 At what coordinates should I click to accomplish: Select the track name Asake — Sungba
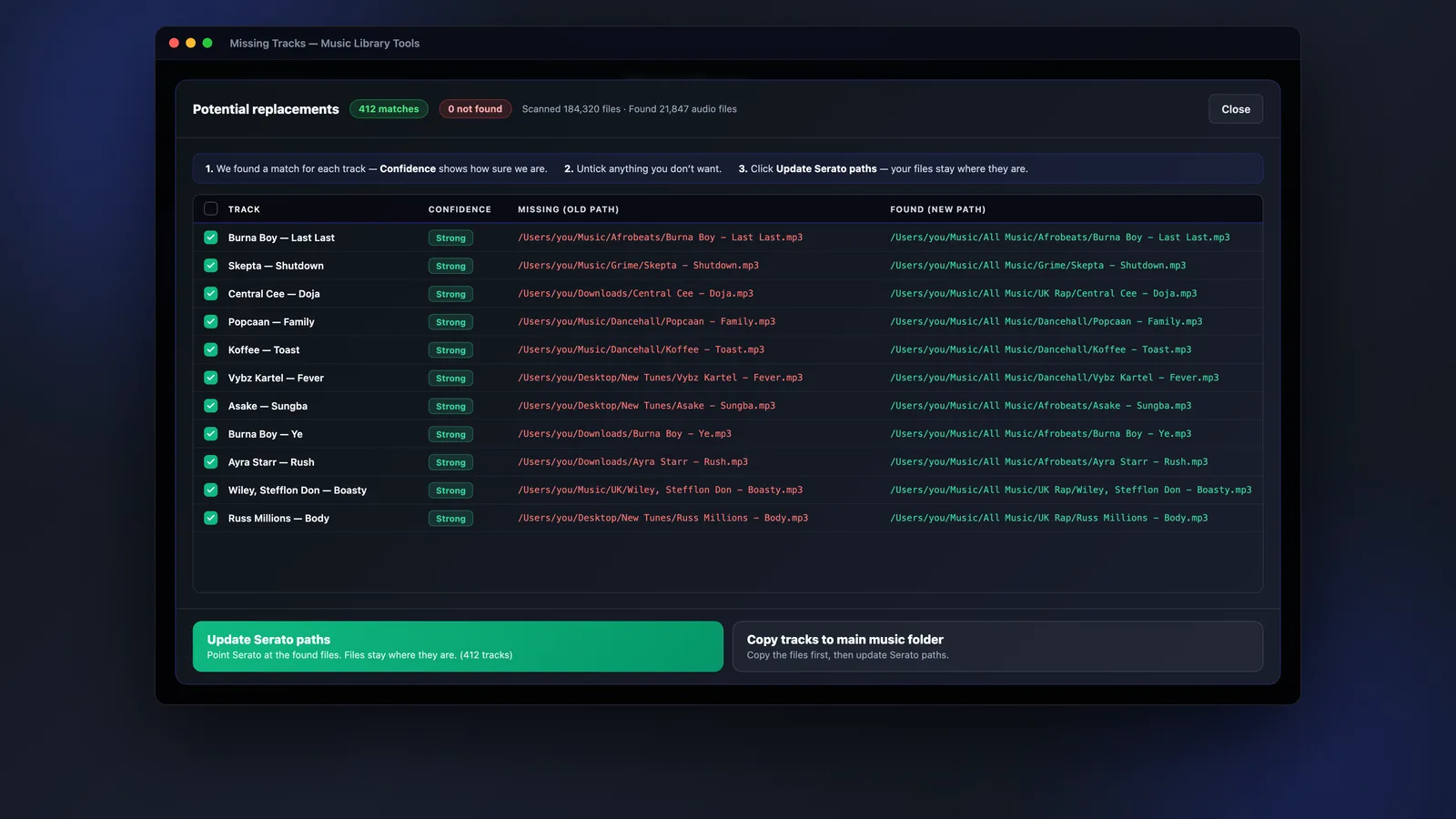[x=268, y=407]
